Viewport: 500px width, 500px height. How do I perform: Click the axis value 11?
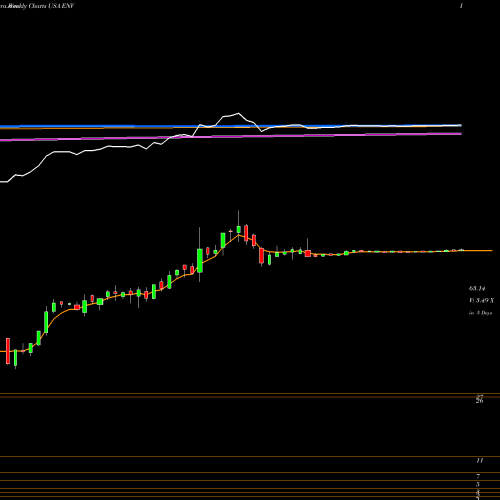coord(479,461)
